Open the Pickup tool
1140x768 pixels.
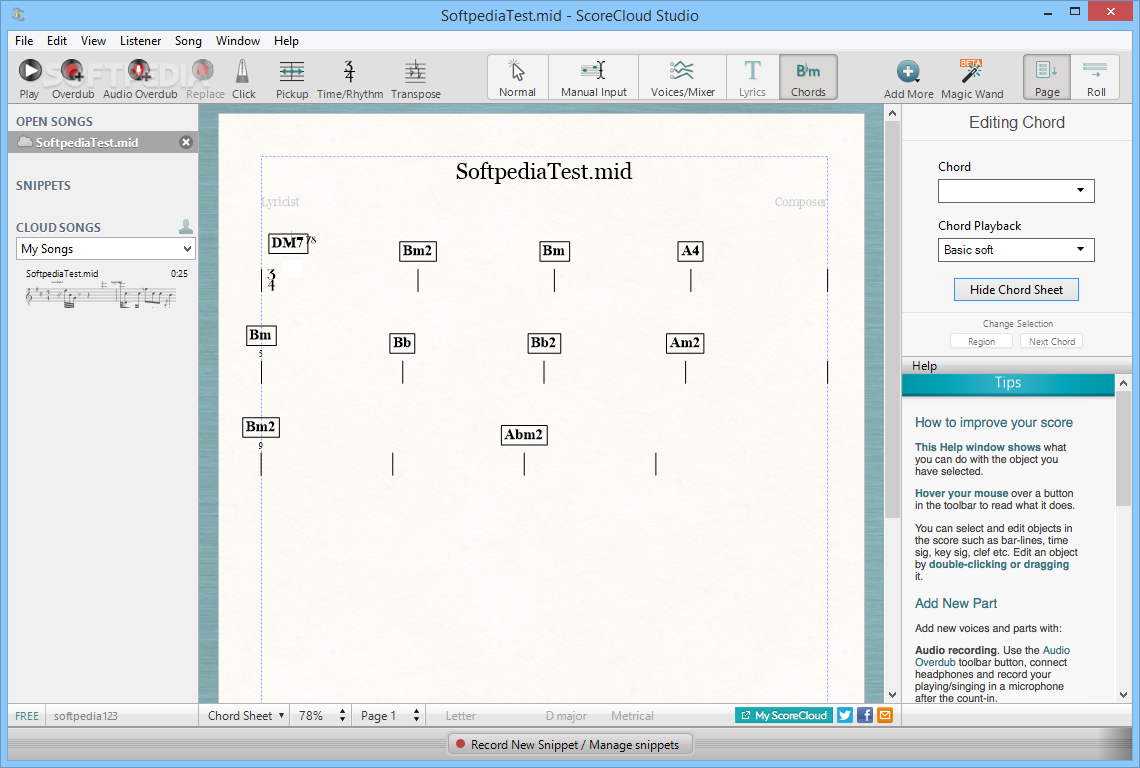tap(292, 79)
